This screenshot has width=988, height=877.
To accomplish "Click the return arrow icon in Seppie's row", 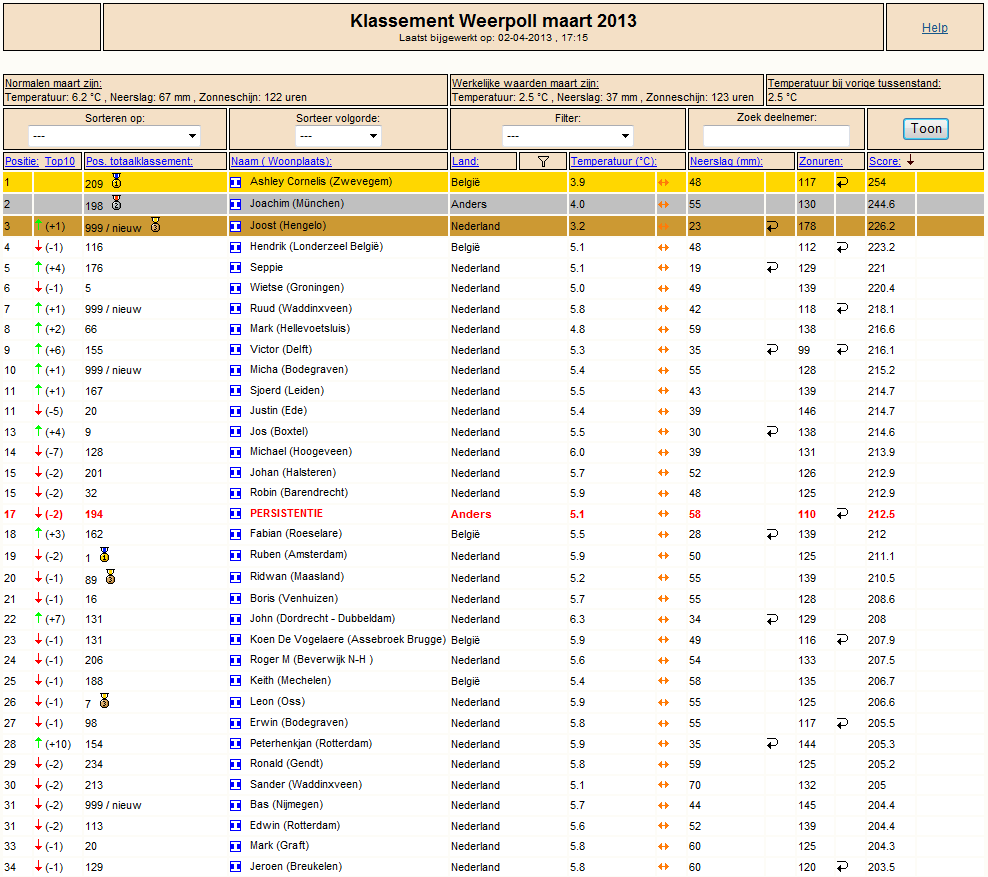I will [x=773, y=268].
